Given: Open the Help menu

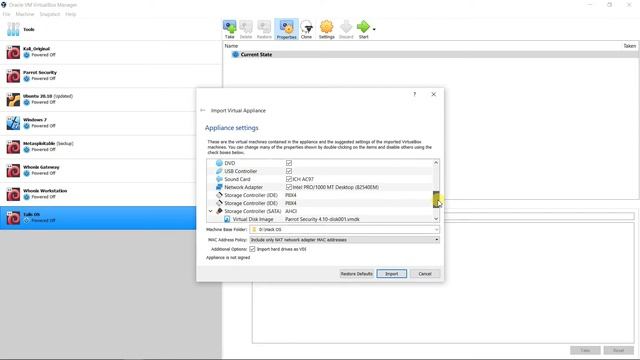Looking at the screenshot, I should pyautogui.click(x=71, y=14).
